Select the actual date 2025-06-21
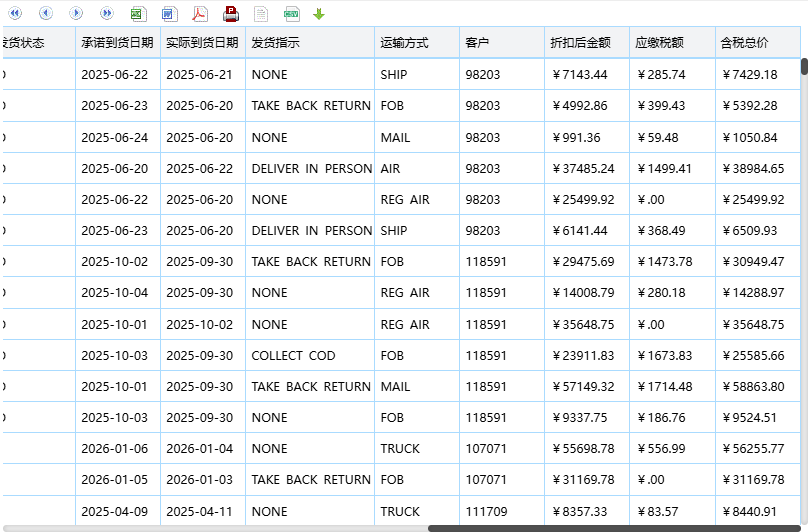 [203, 74]
